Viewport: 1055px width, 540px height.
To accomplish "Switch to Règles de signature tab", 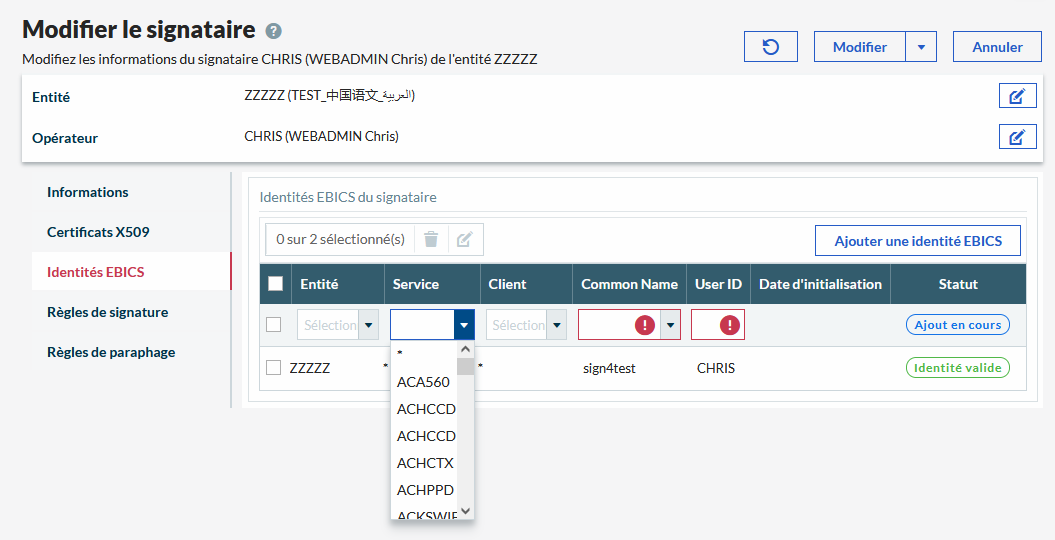I will coord(107,312).
